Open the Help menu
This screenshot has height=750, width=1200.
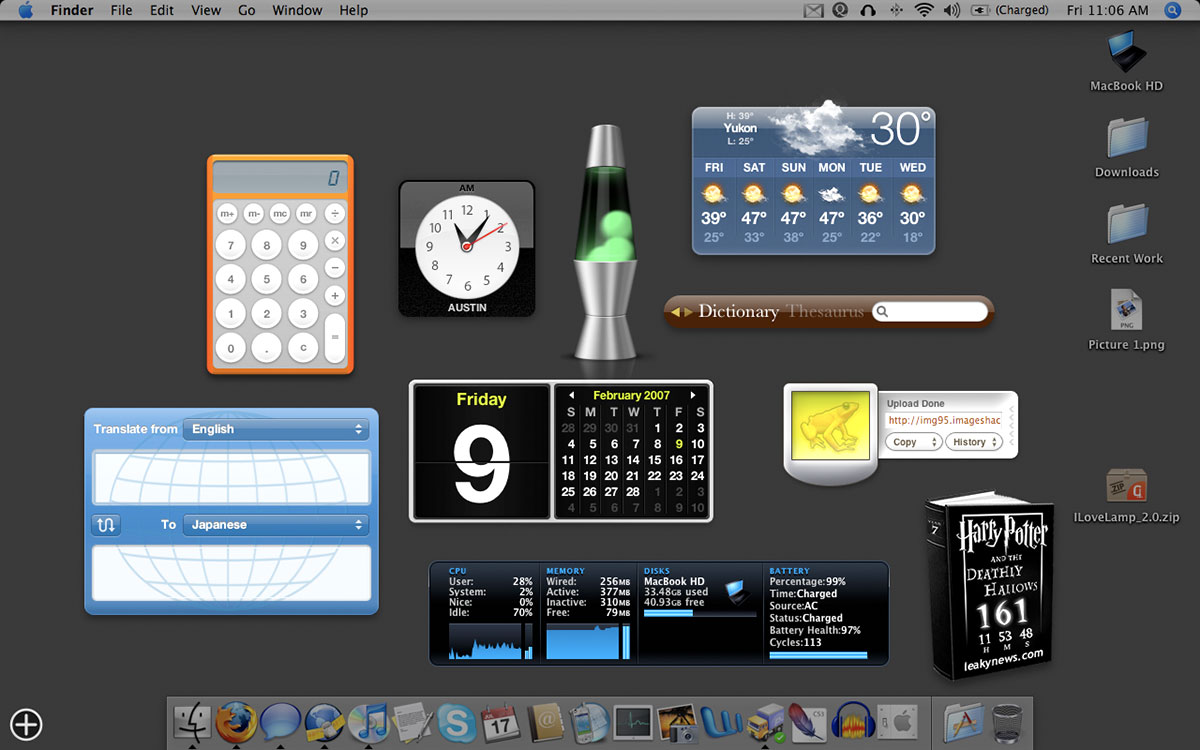pos(354,10)
